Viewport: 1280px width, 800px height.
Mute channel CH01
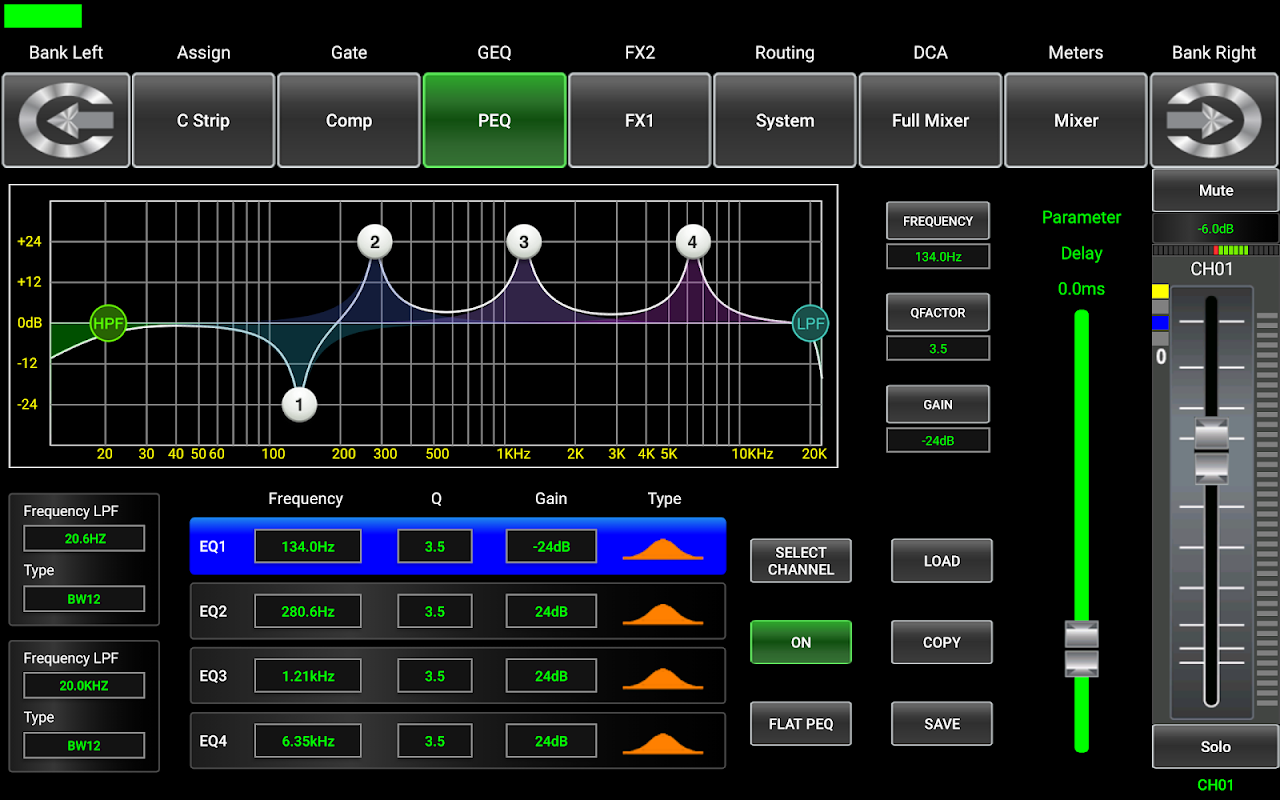1215,190
